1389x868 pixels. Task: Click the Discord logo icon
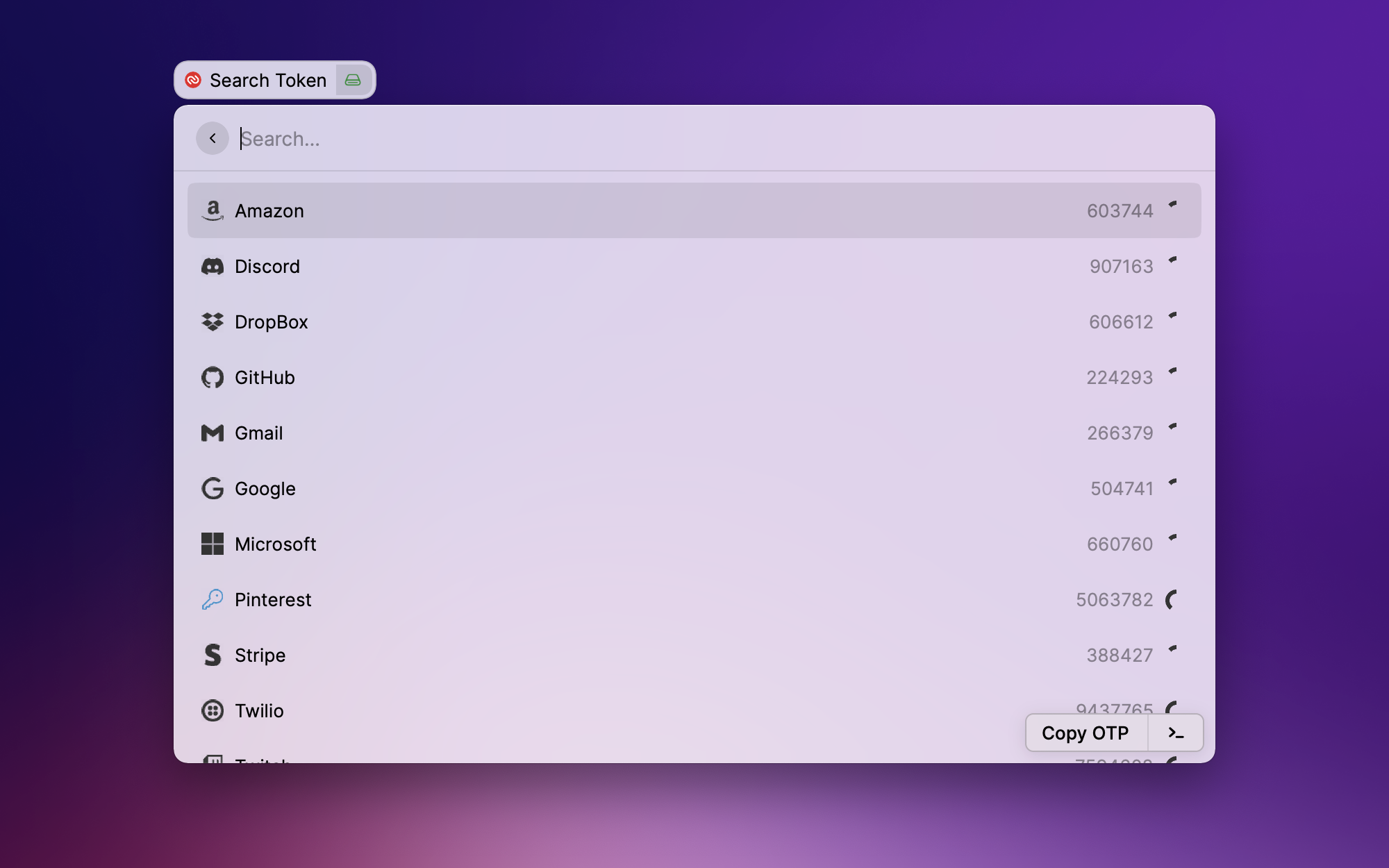pos(213,266)
